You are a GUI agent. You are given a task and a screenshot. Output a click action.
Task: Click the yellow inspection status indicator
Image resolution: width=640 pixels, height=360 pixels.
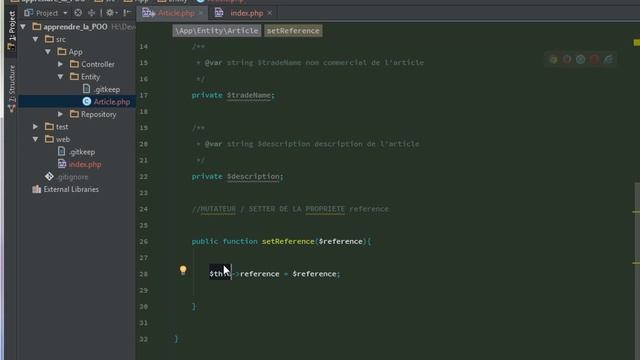[636, 42]
